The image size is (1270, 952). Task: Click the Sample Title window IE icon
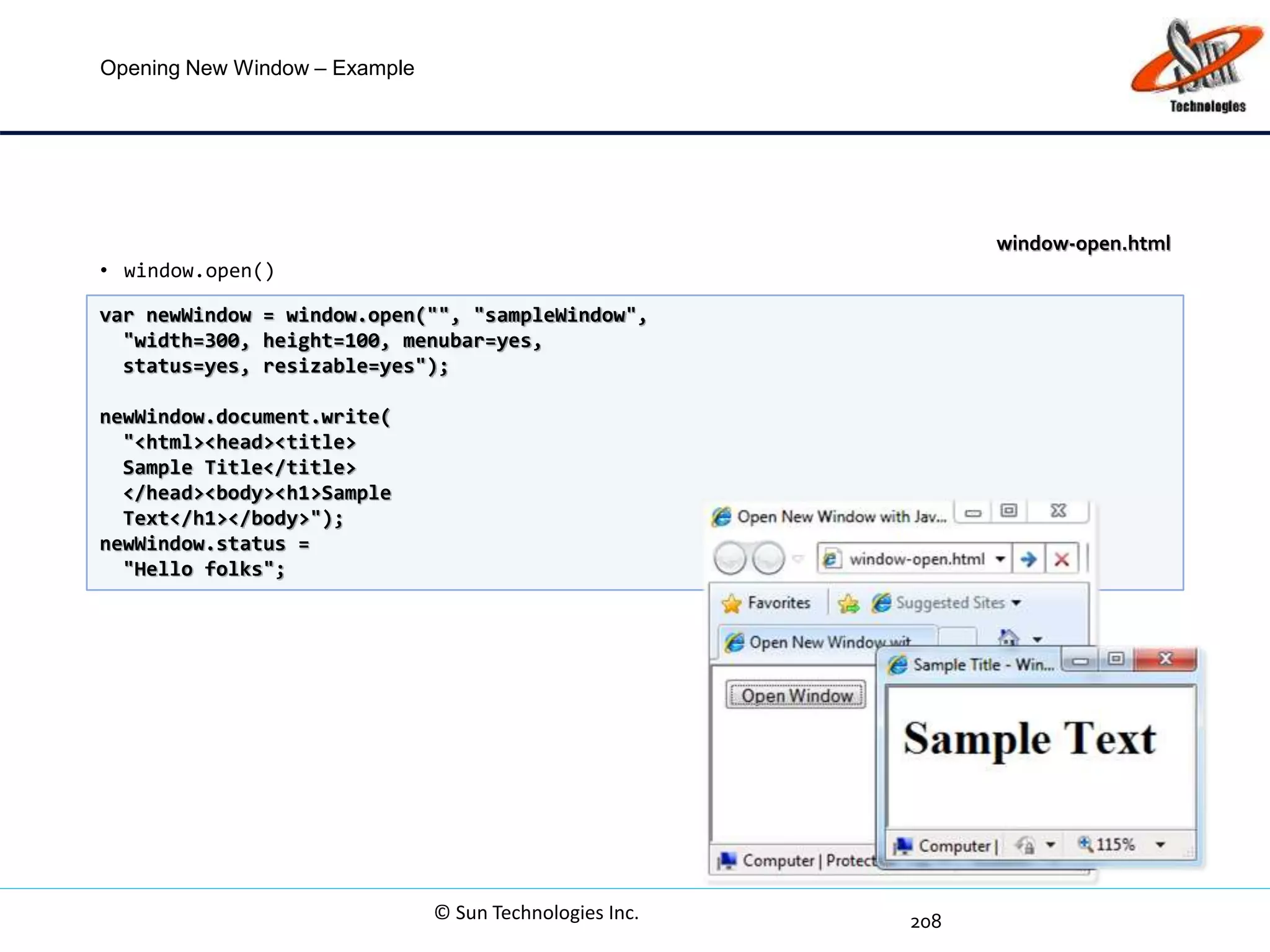tap(897, 665)
